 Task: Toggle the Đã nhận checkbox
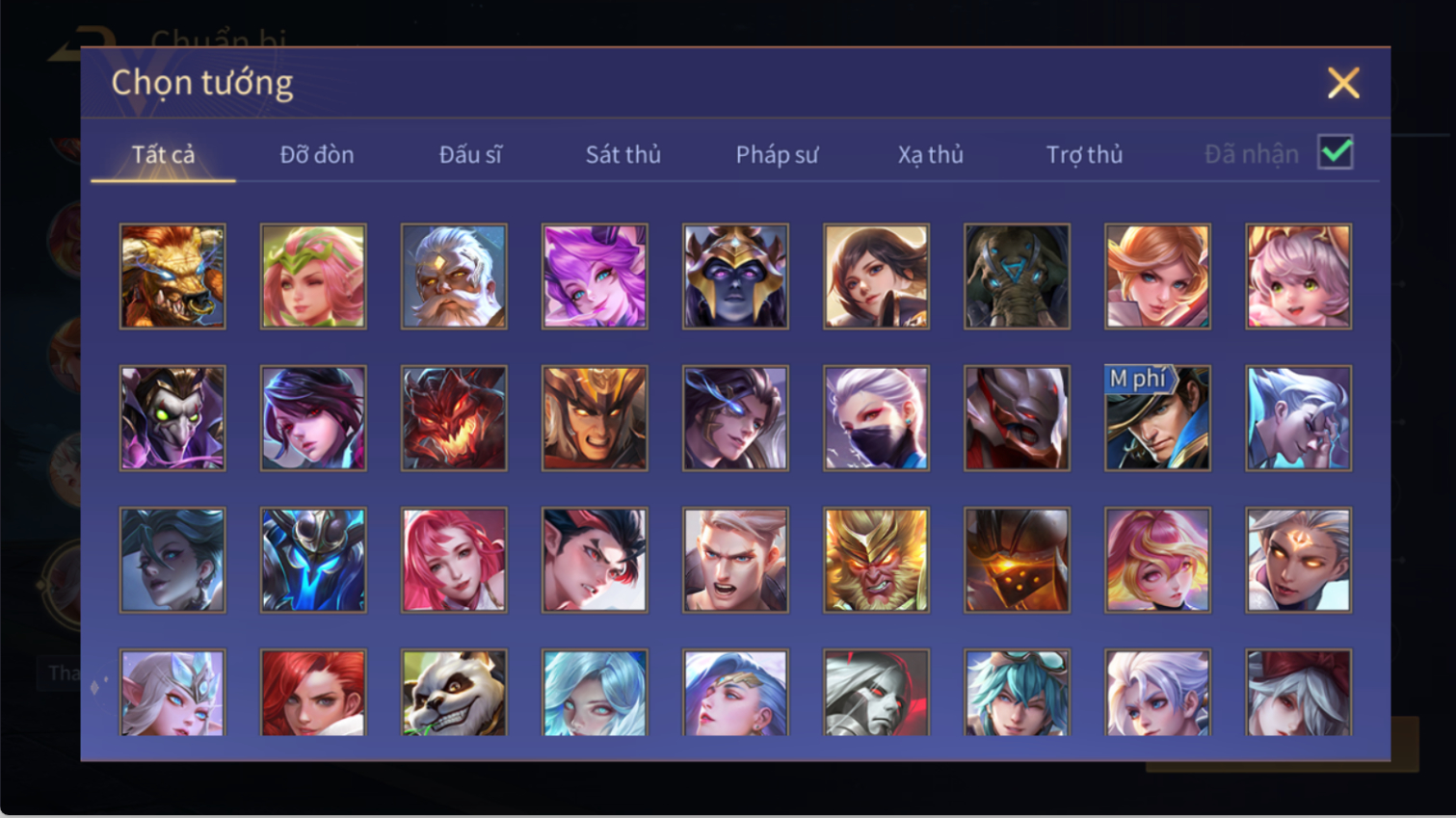[1336, 152]
